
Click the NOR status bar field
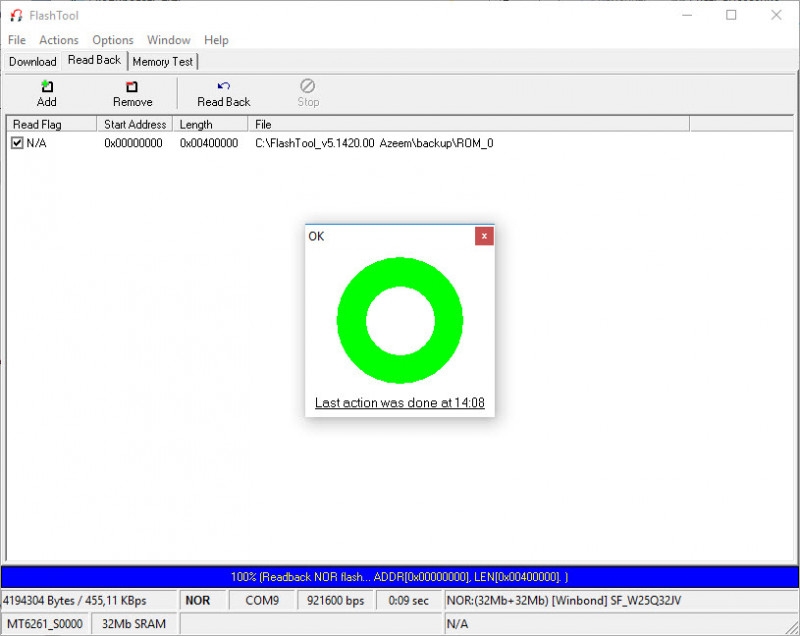(x=202, y=600)
